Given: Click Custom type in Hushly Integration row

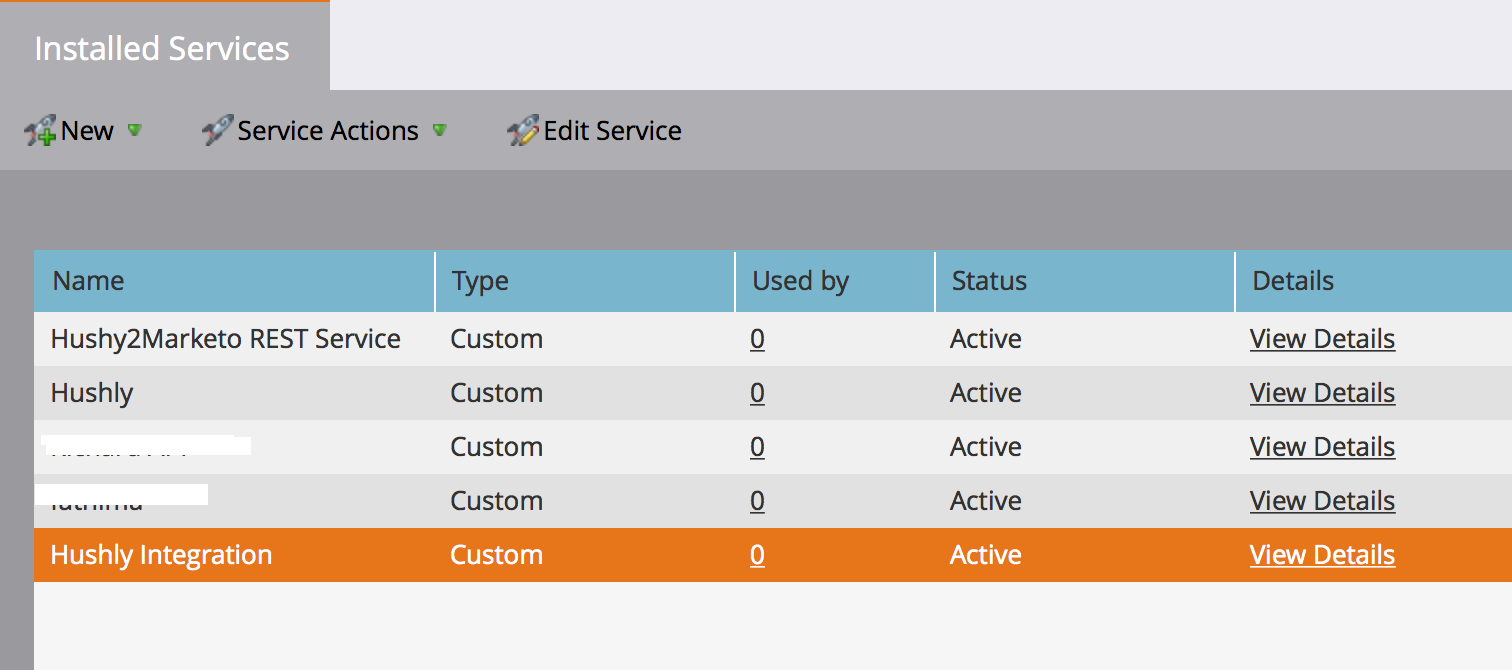Looking at the screenshot, I should coord(497,555).
